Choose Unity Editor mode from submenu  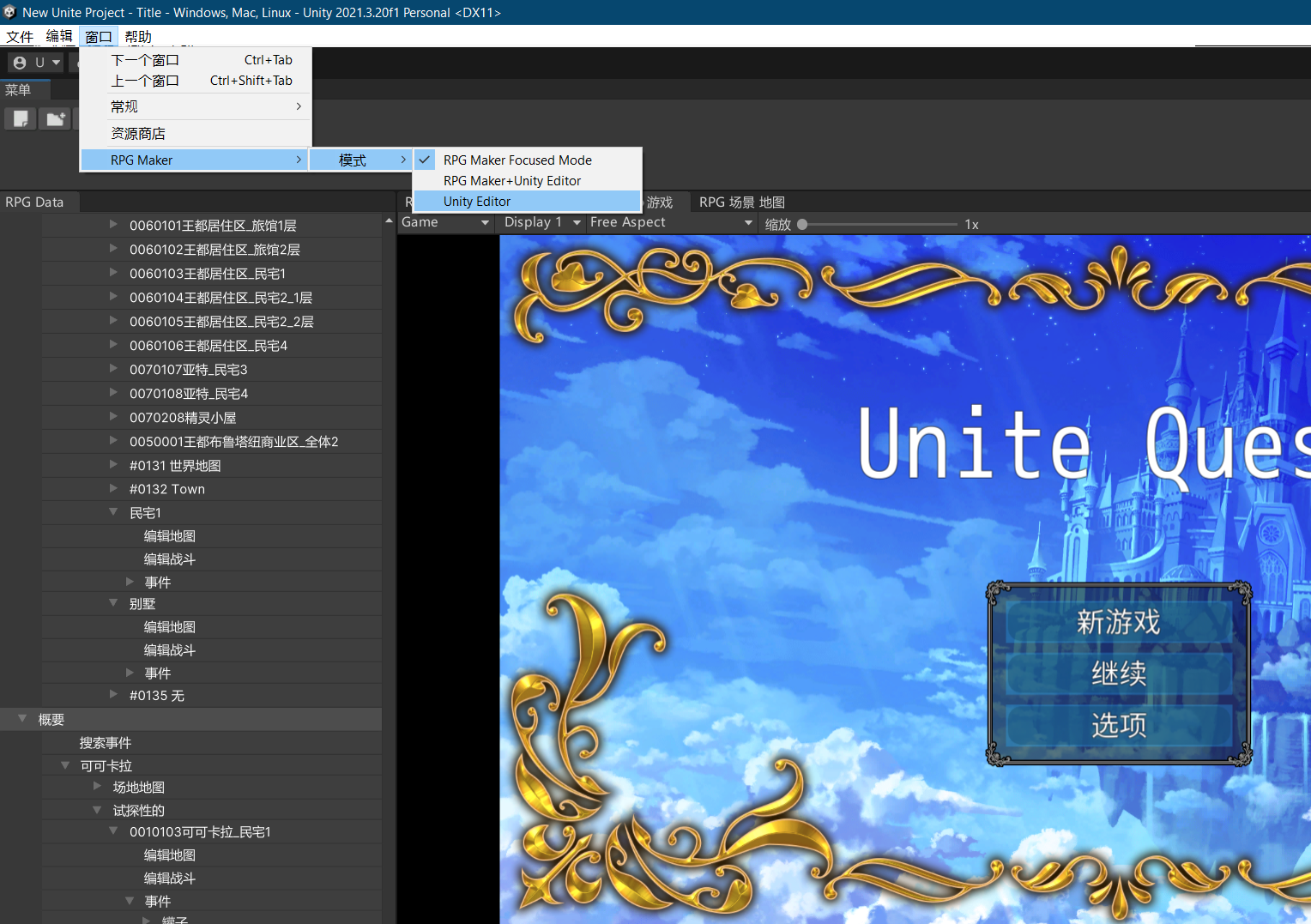click(x=477, y=202)
